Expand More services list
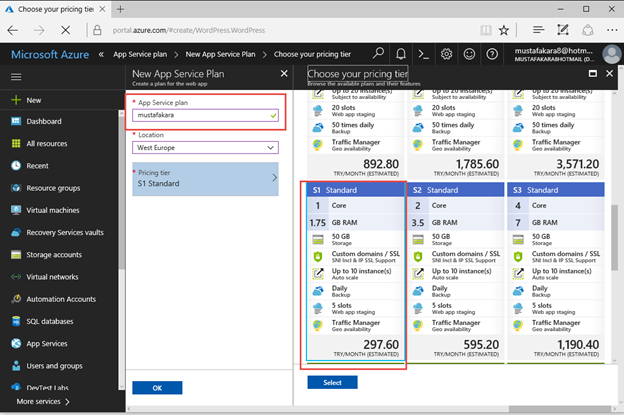The image size is (624, 415). tap(43, 401)
